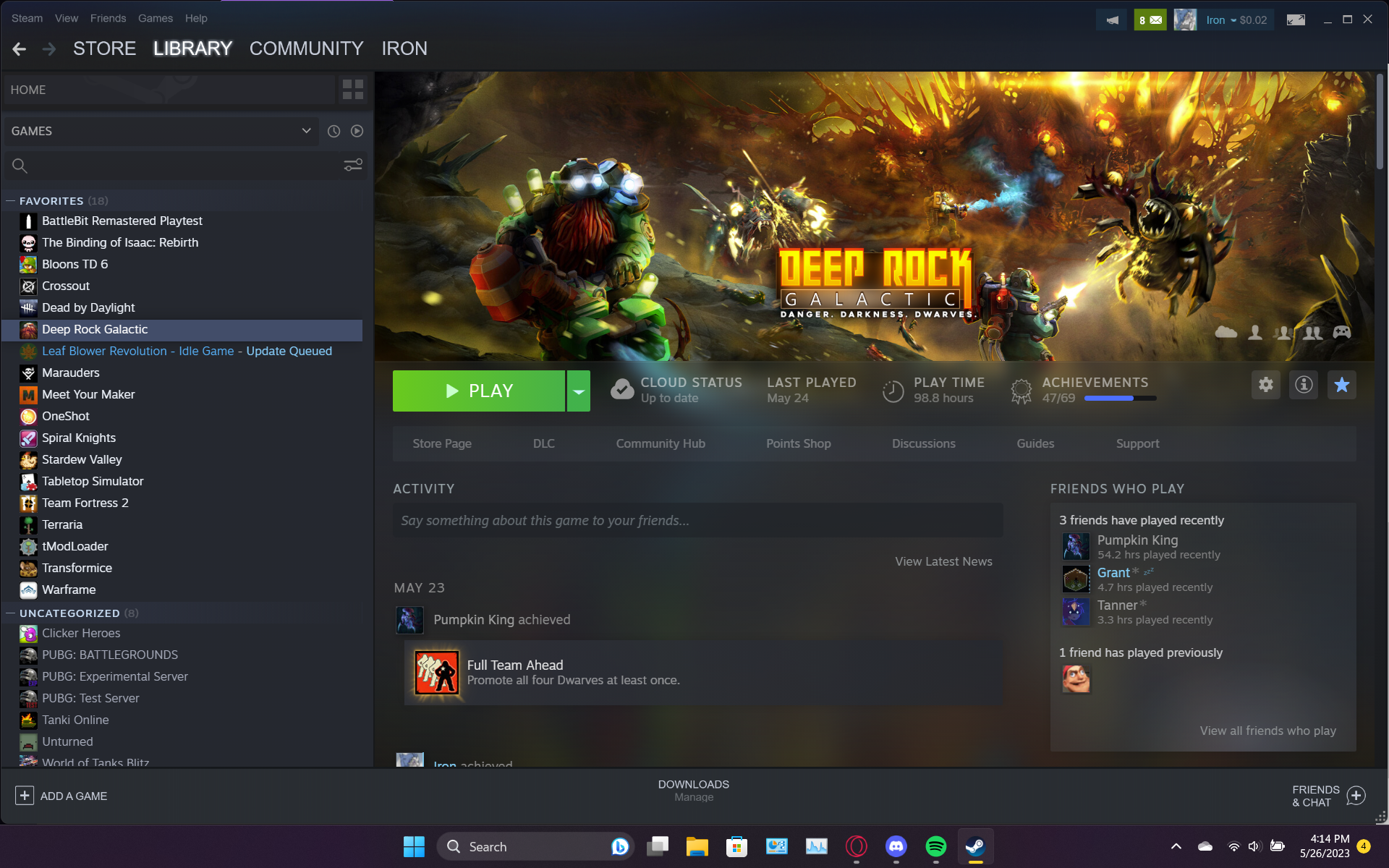Collapse the Favorites category
This screenshot has height=868, width=1389.
[10, 201]
